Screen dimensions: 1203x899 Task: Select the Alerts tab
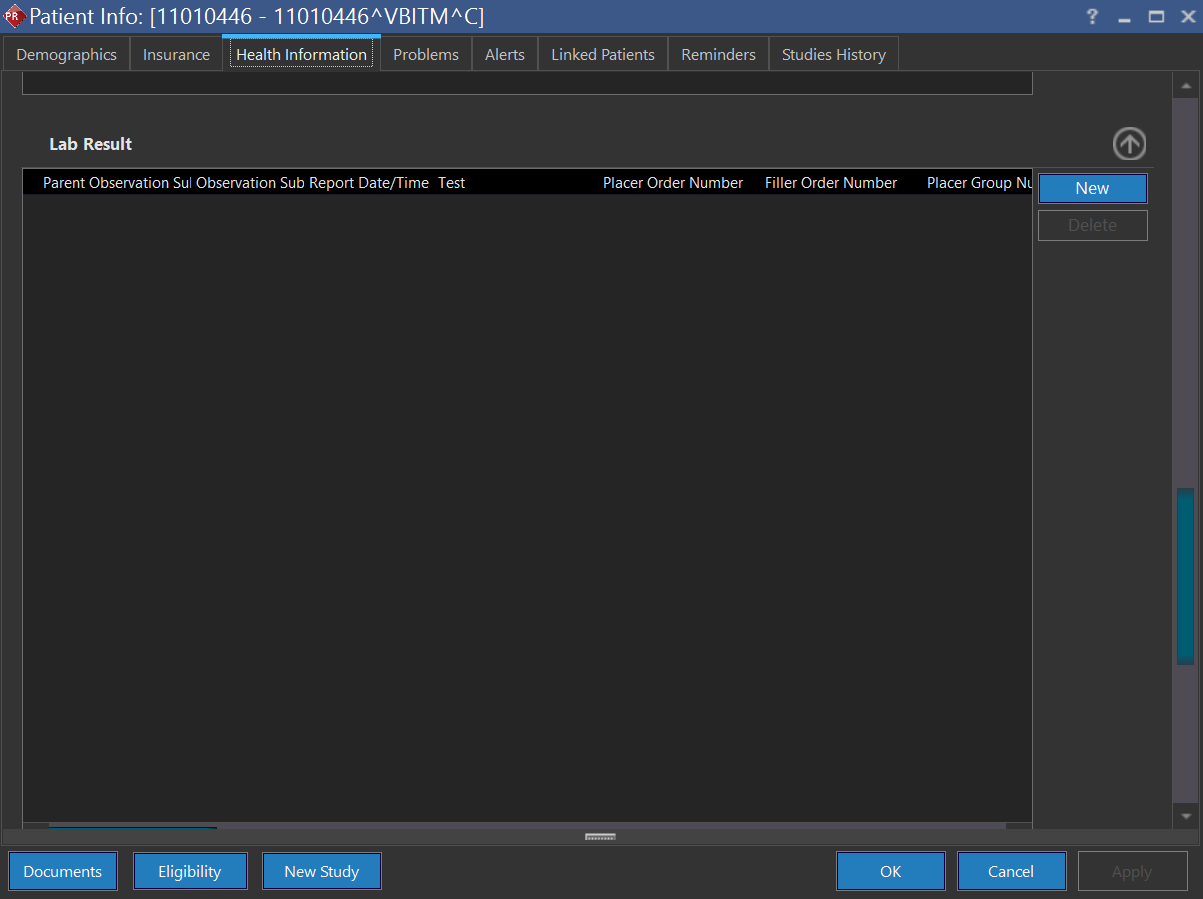(505, 55)
